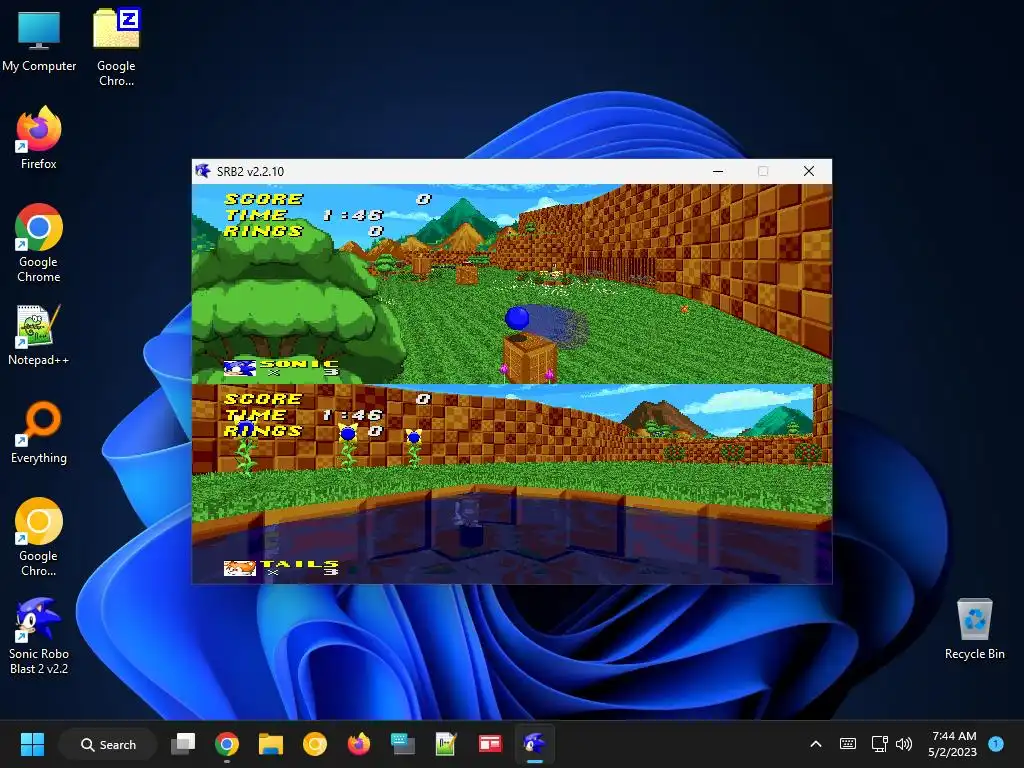Click the taskbar Search box

(108, 744)
